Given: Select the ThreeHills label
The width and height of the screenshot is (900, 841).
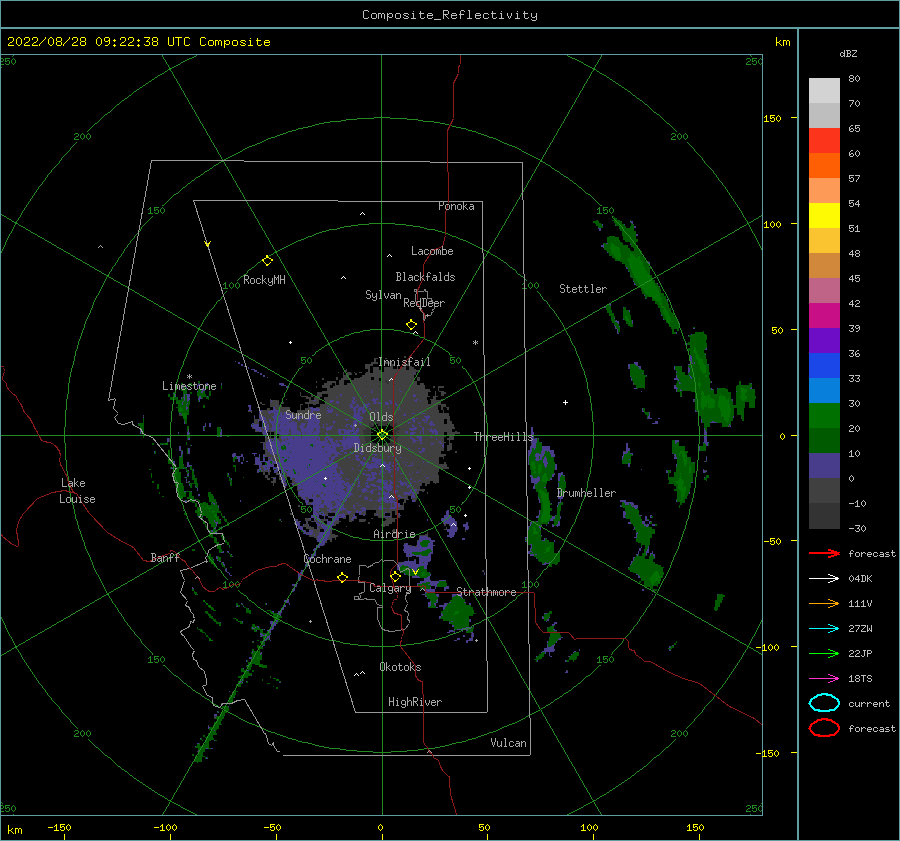Looking at the screenshot, I should [x=503, y=437].
